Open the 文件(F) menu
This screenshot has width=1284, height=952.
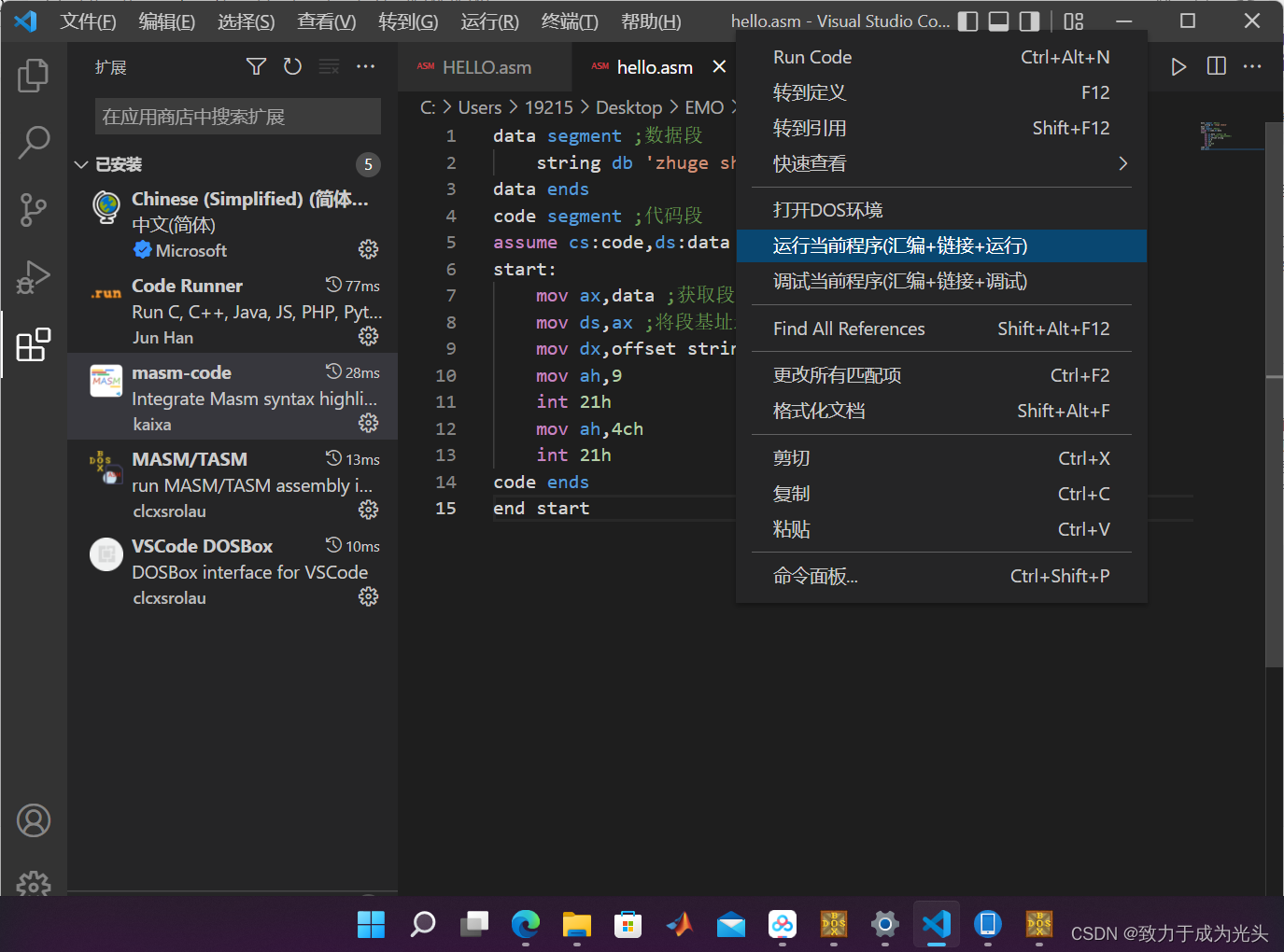pyautogui.click(x=89, y=21)
